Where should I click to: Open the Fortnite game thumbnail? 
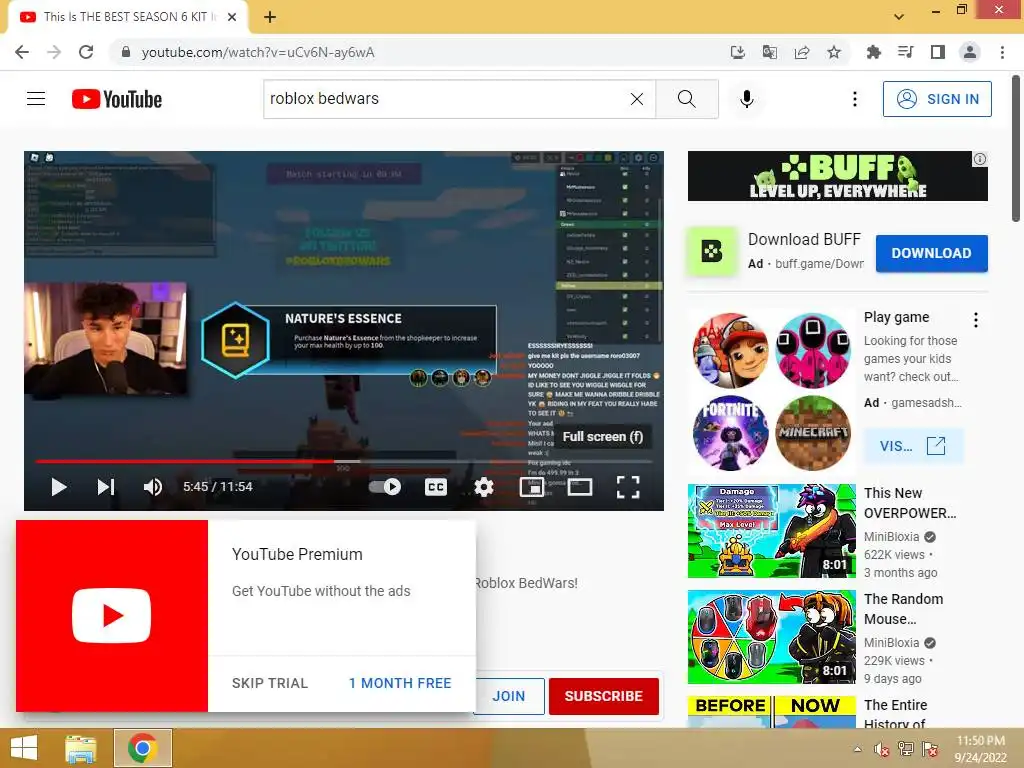pyautogui.click(x=730, y=433)
